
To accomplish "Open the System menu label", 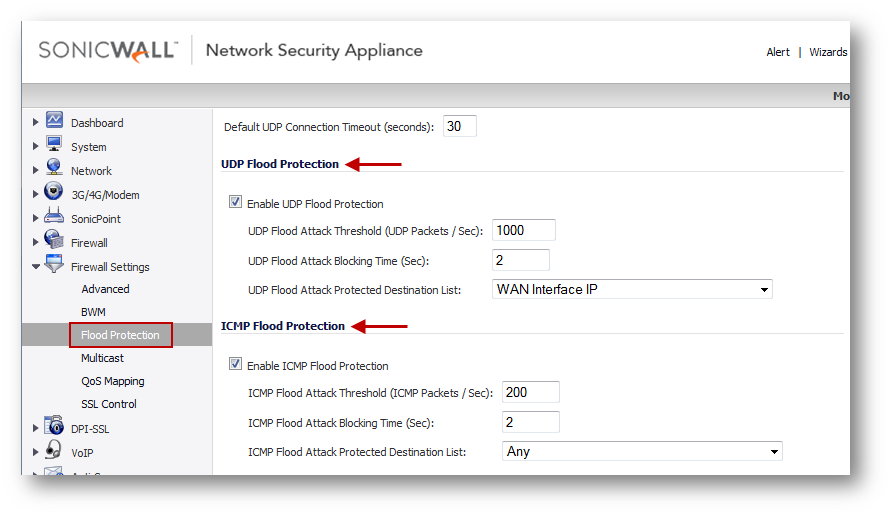I will (x=89, y=147).
